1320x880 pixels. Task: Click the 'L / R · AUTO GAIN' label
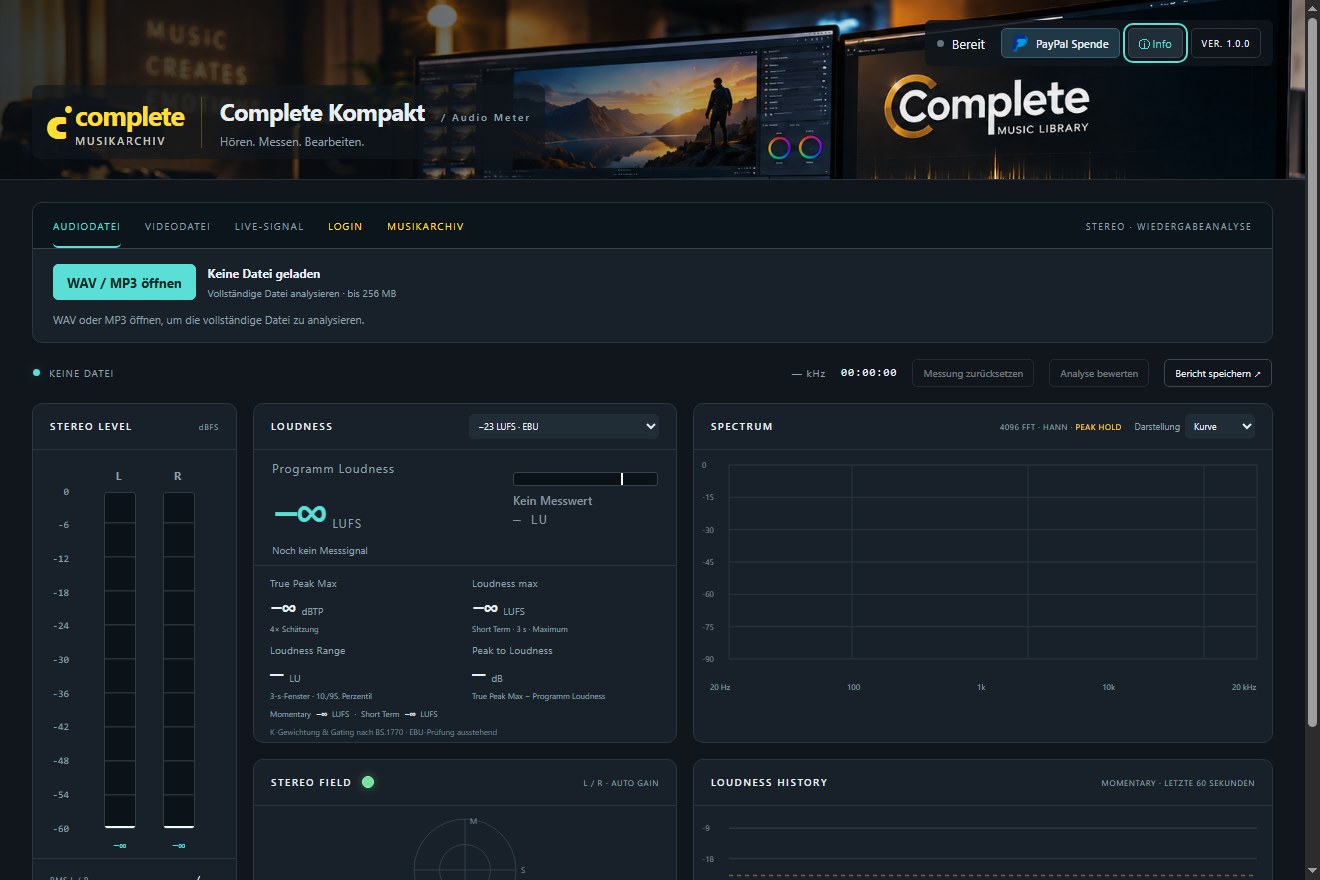coord(621,783)
